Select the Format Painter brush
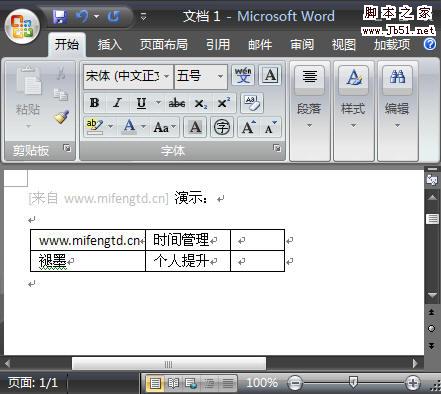This screenshot has width=441, height=394. coord(62,117)
